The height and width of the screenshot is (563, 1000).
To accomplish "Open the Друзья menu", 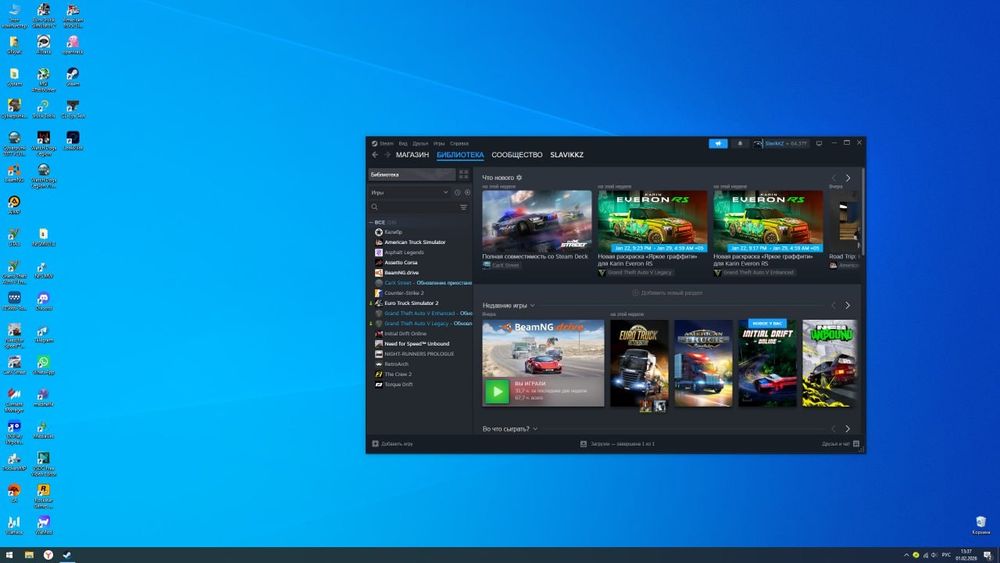I will (420, 143).
